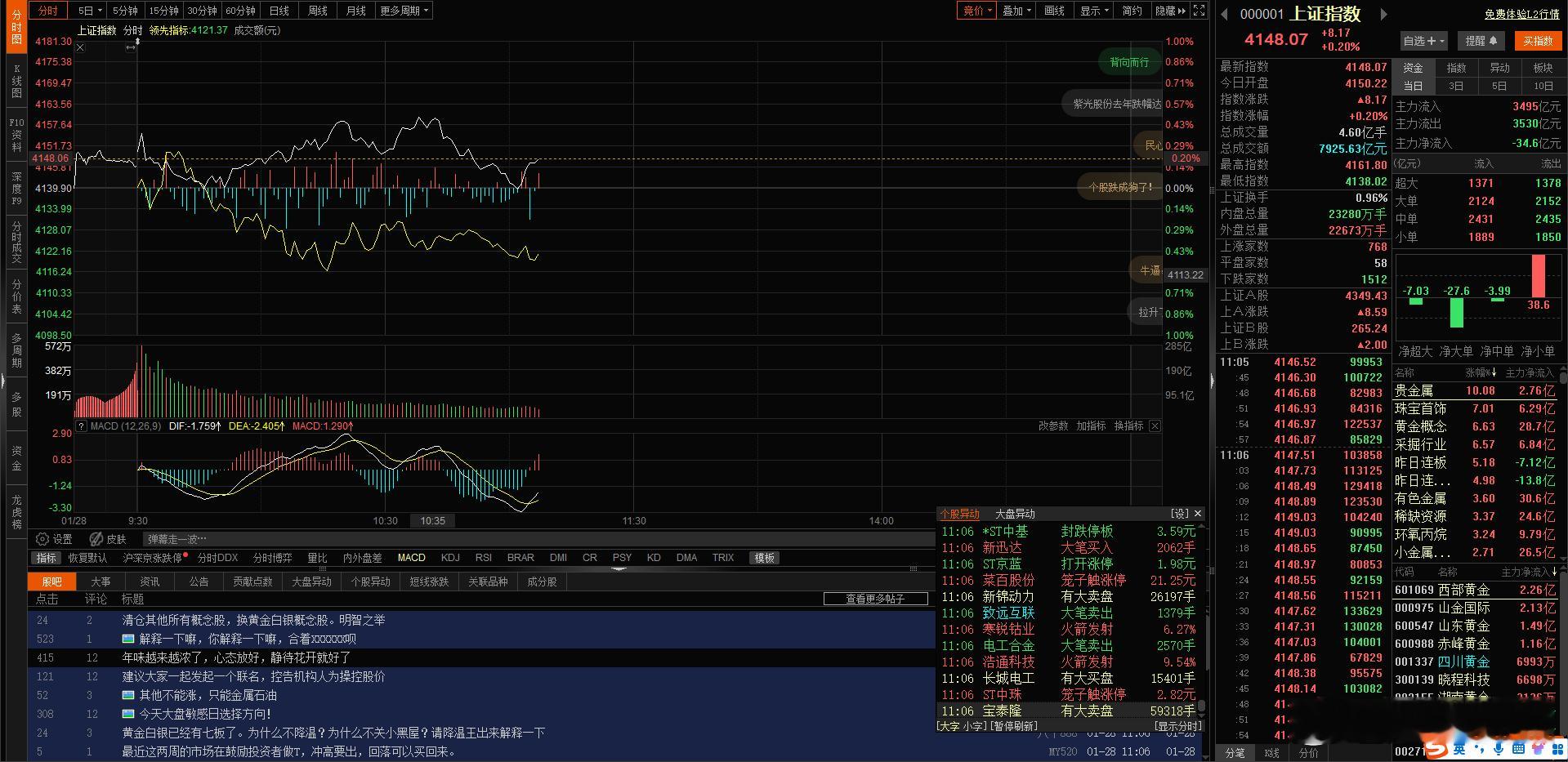Click 查看更多帖子 button

tap(875, 599)
